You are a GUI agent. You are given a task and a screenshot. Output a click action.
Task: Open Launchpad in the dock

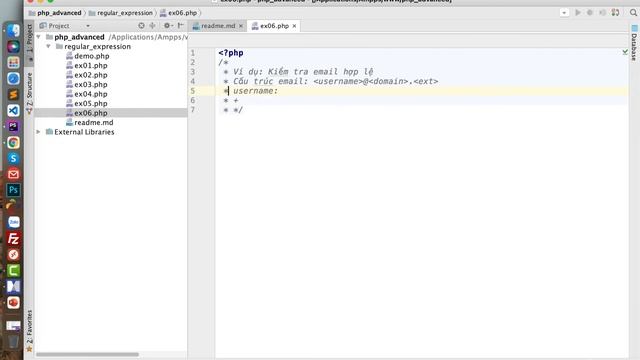(x=13, y=62)
